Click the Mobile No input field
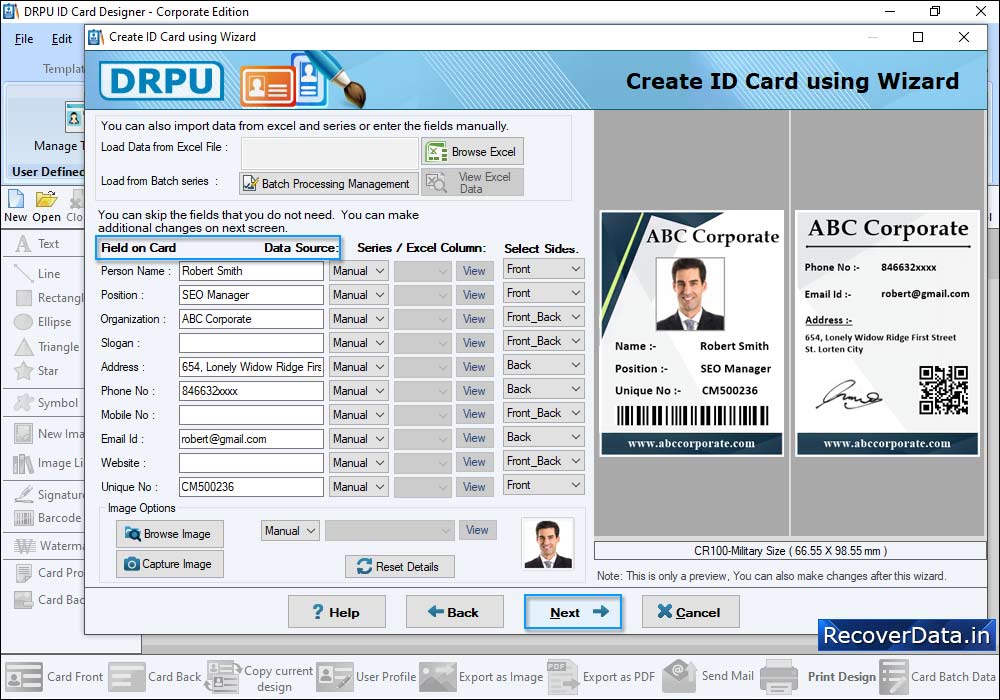The image size is (1000, 700). pos(251,415)
